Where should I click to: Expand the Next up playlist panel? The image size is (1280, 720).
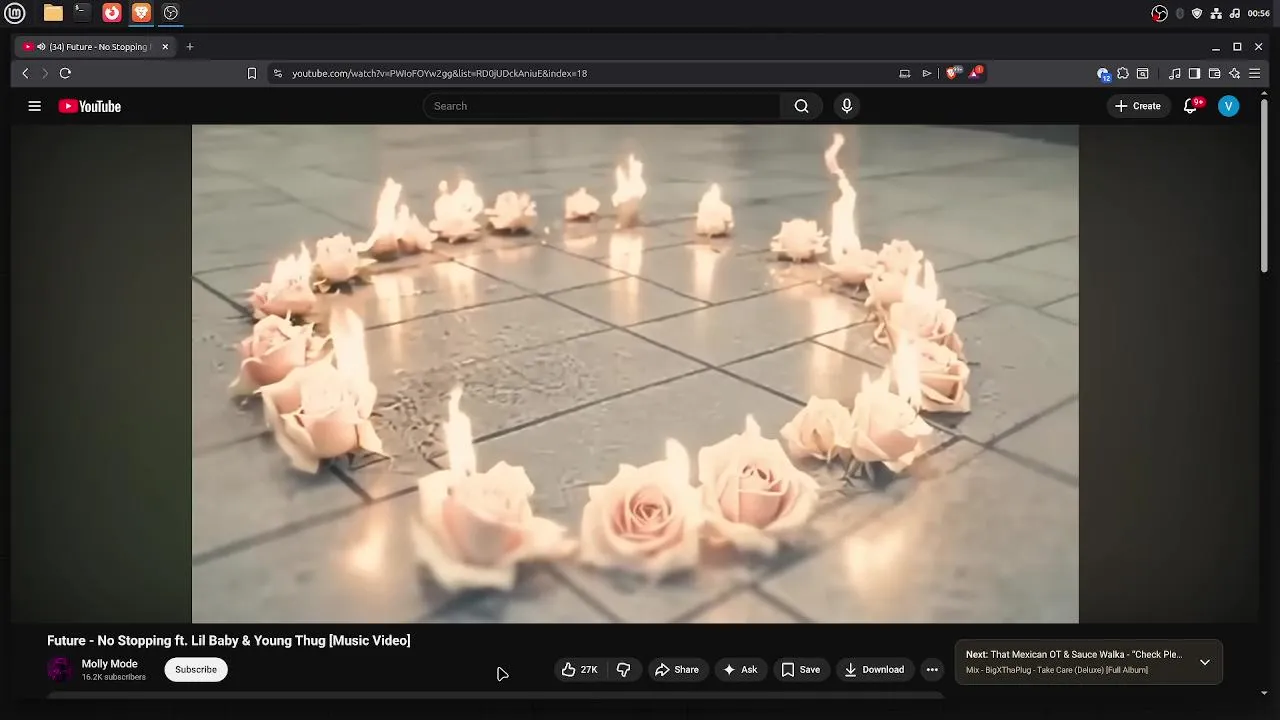click(1205, 662)
